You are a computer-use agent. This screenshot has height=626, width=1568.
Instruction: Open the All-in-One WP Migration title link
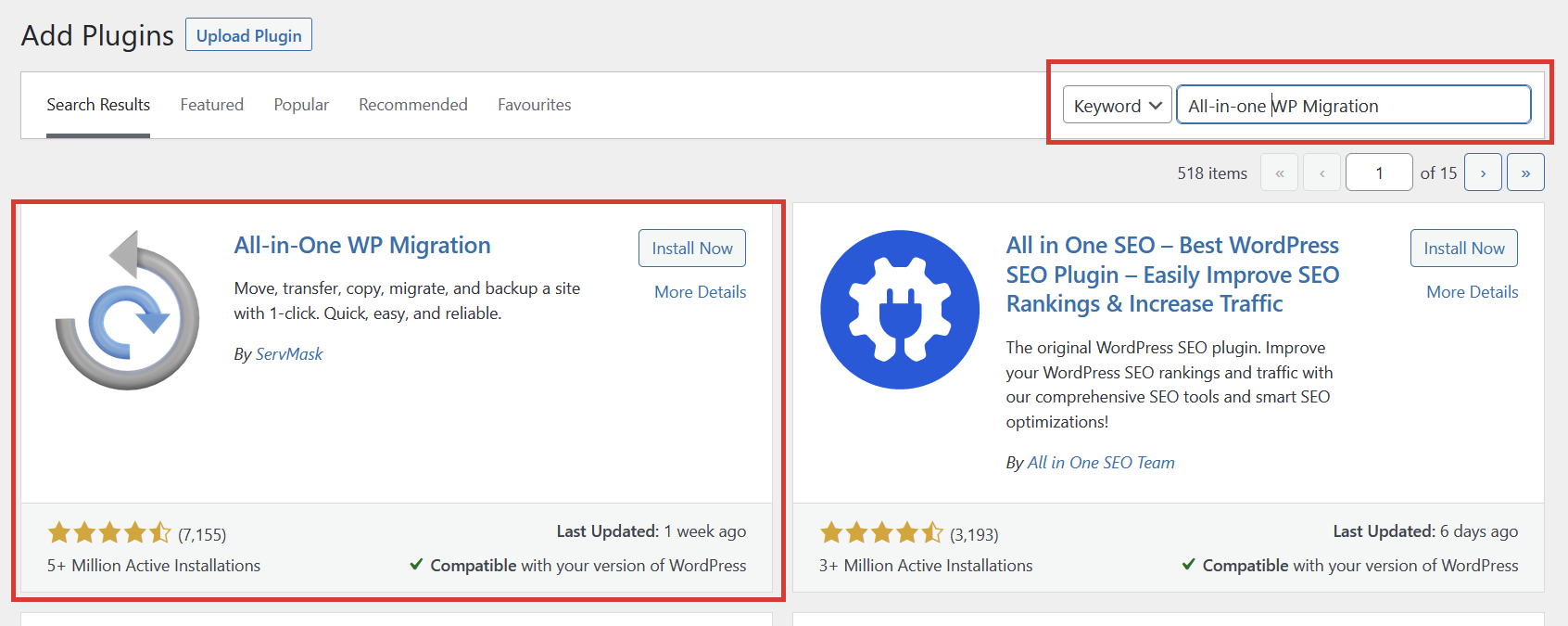click(x=362, y=245)
